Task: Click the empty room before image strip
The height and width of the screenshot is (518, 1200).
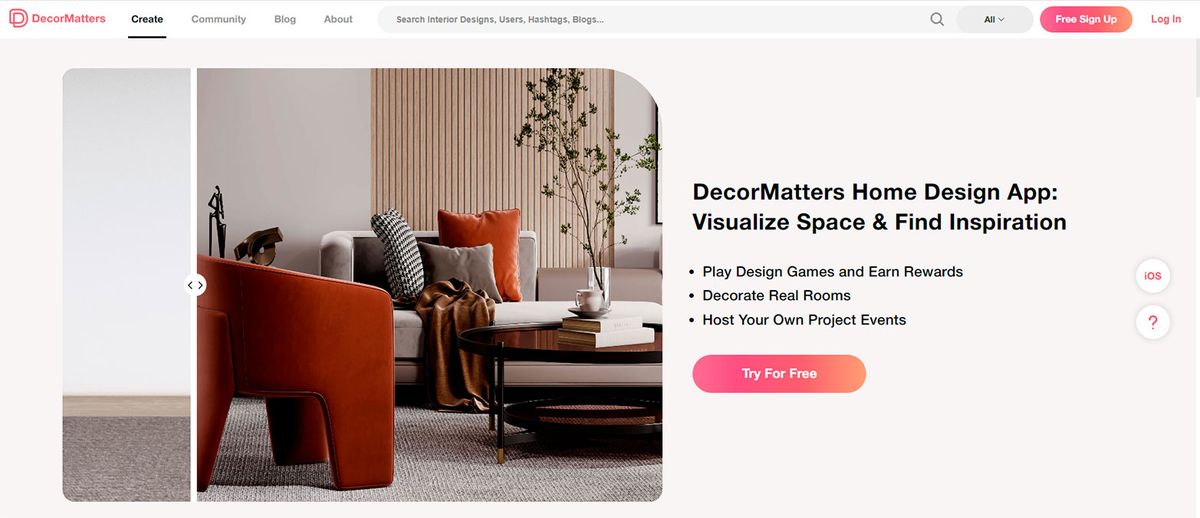Action: point(126,285)
